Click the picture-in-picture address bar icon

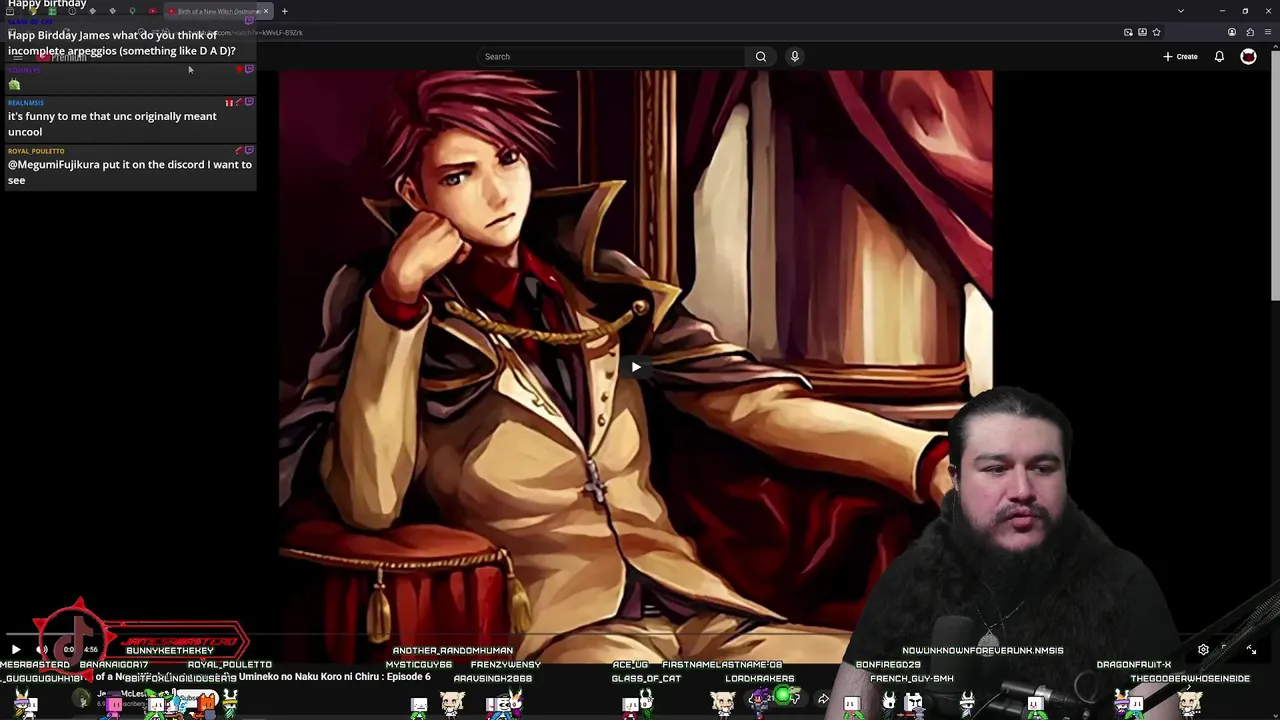1128,32
